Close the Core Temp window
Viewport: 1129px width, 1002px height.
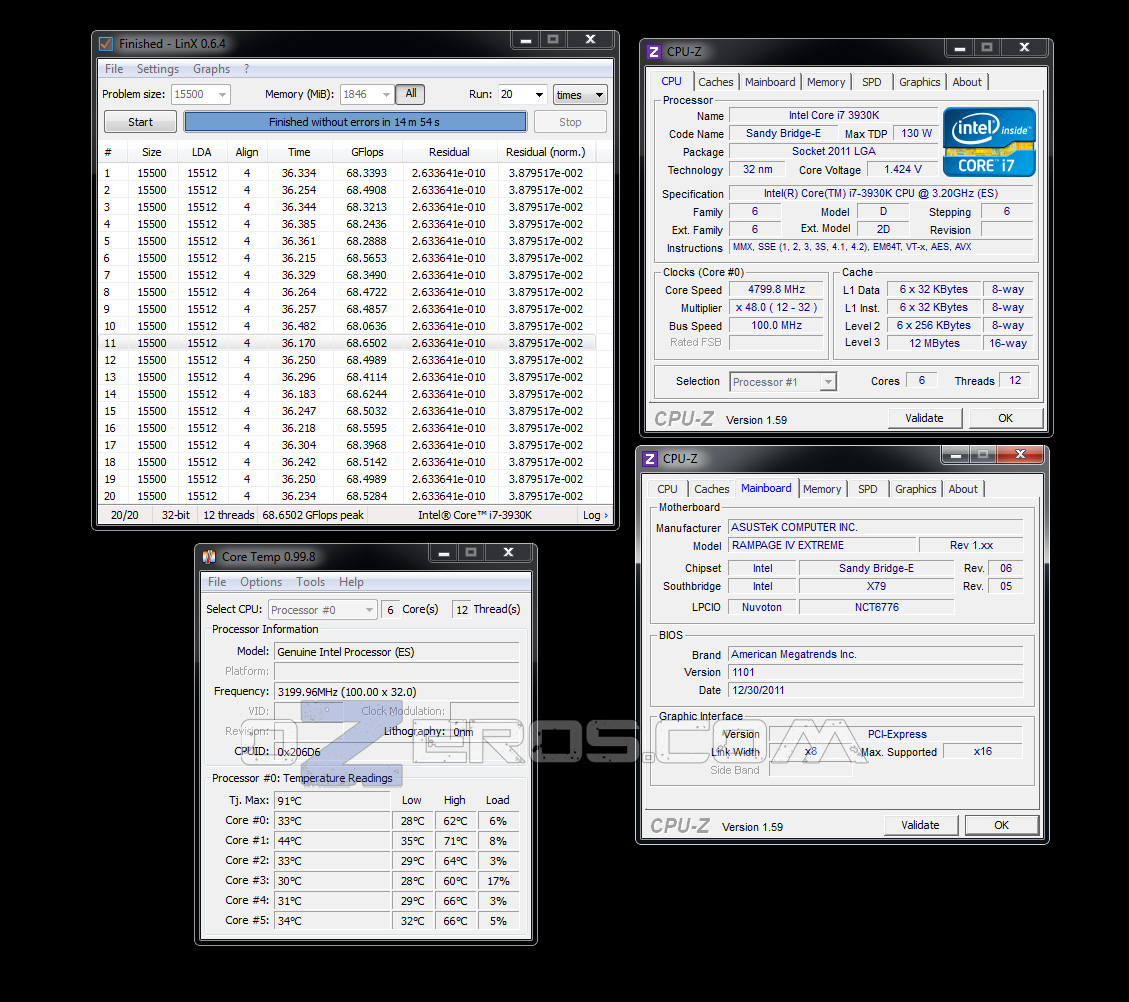[x=508, y=552]
